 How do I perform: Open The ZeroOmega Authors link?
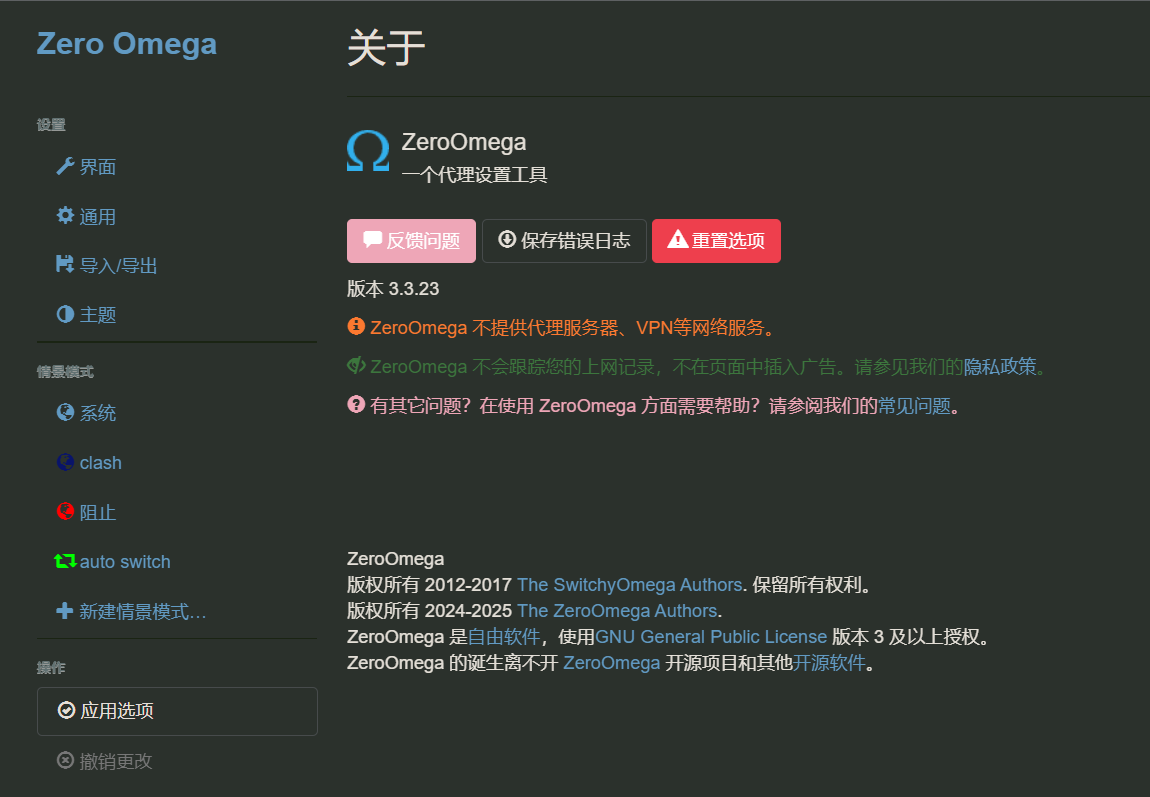pos(617,611)
